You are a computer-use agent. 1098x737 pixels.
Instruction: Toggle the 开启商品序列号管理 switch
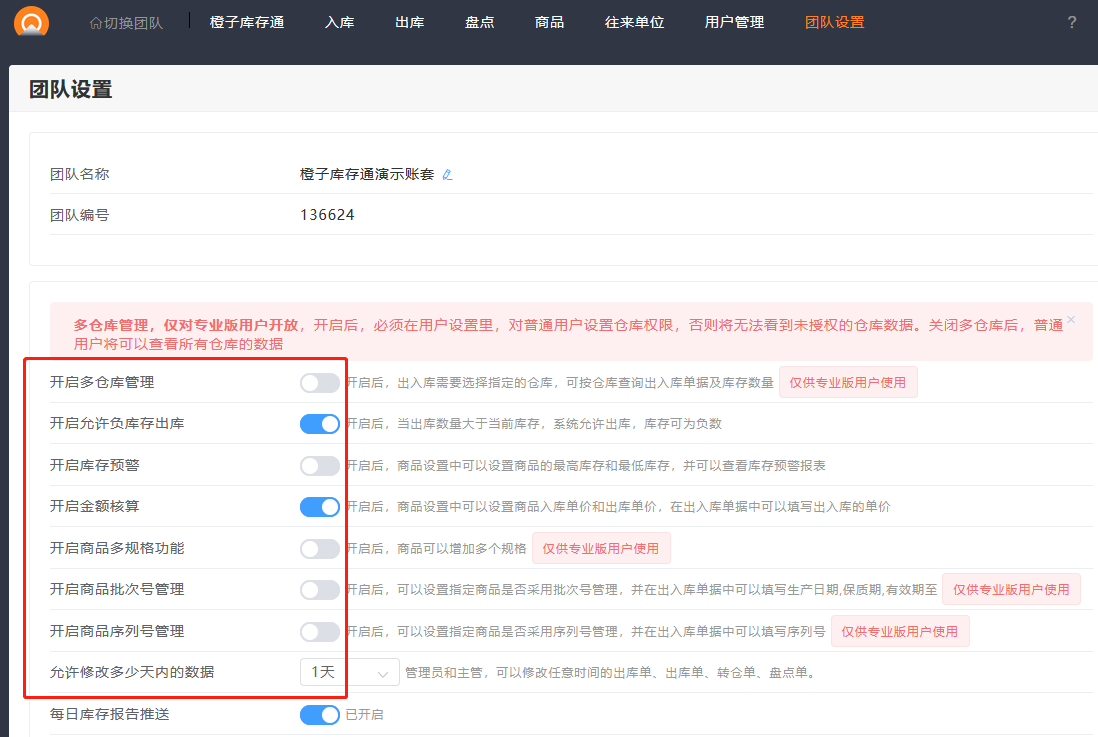320,632
